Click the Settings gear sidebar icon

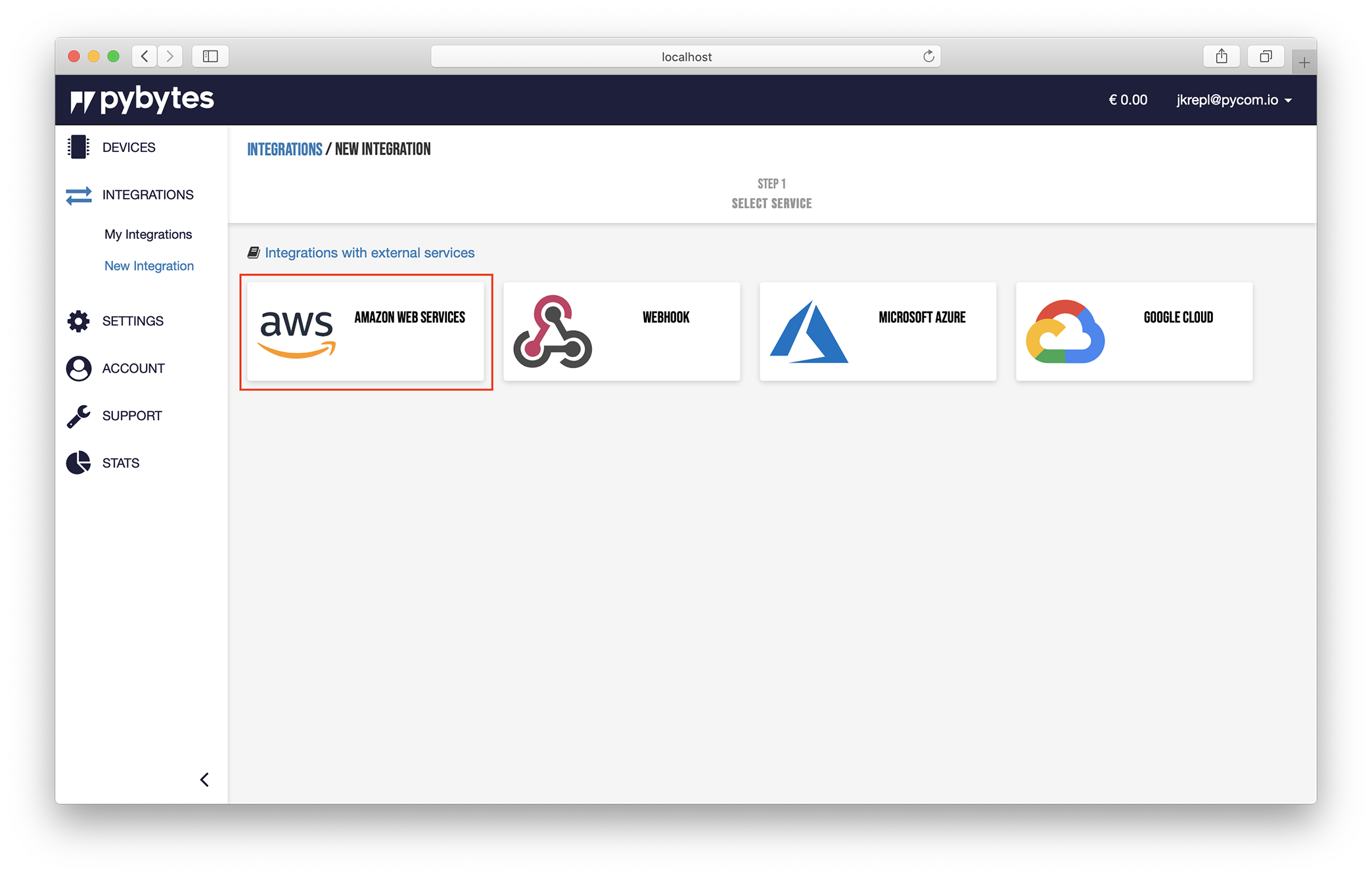point(79,321)
